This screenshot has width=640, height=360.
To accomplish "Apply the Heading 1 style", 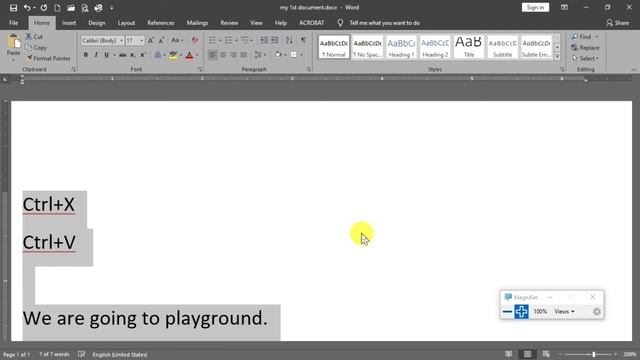I will tap(401, 47).
